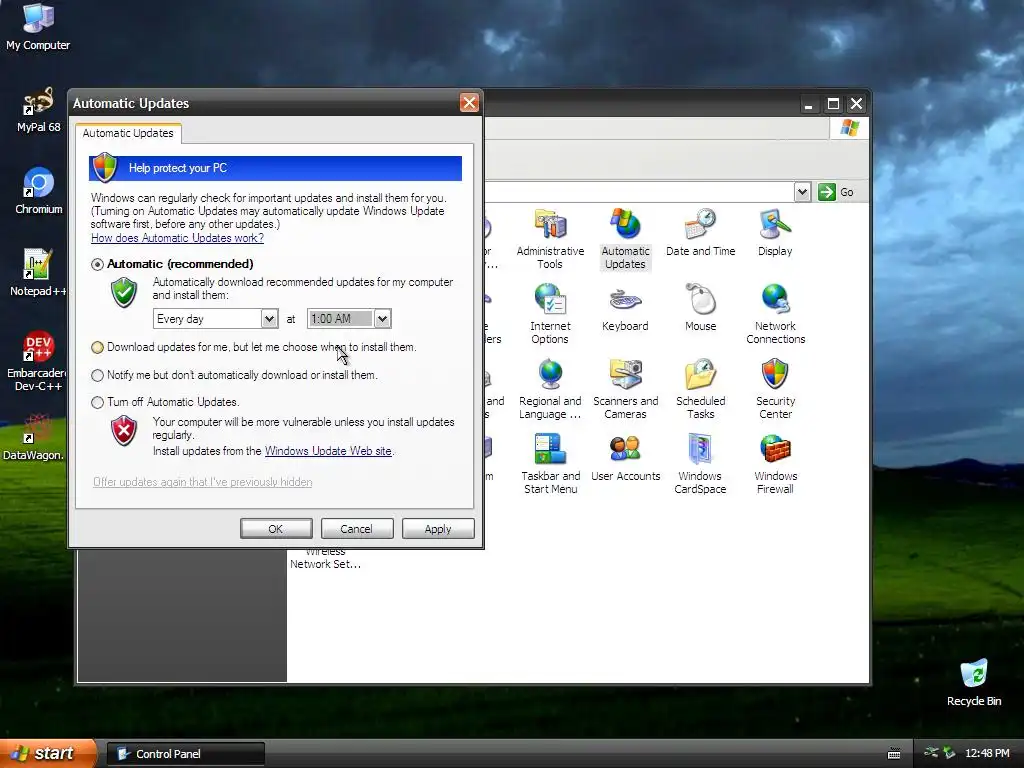Open the Display applet
Screen dimensions: 1024x768
coord(775,232)
